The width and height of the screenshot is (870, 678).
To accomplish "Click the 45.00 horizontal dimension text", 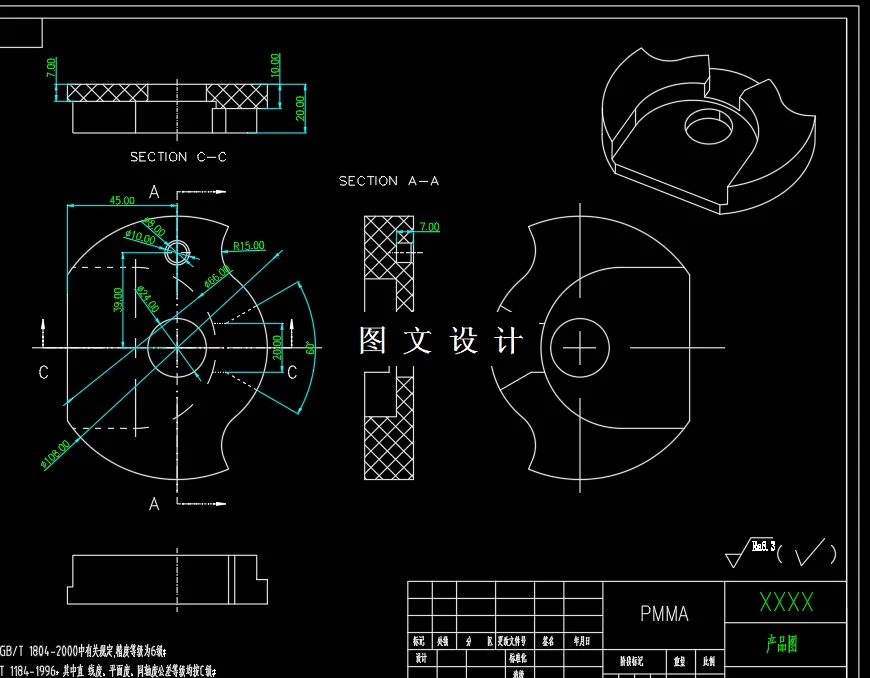I will coord(122,200).
